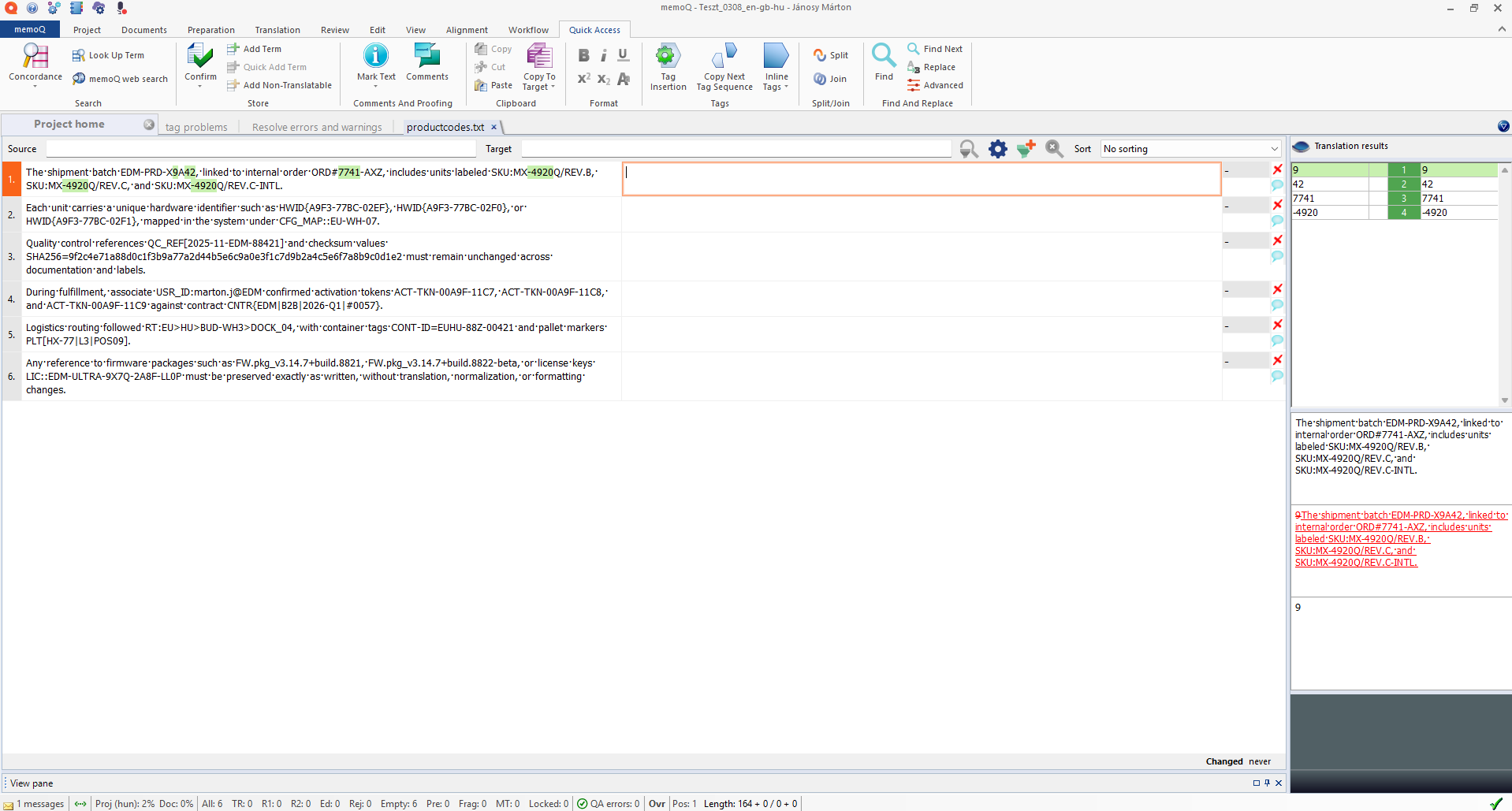Open the Resolve errors and warnings tab

pos(317,127)
